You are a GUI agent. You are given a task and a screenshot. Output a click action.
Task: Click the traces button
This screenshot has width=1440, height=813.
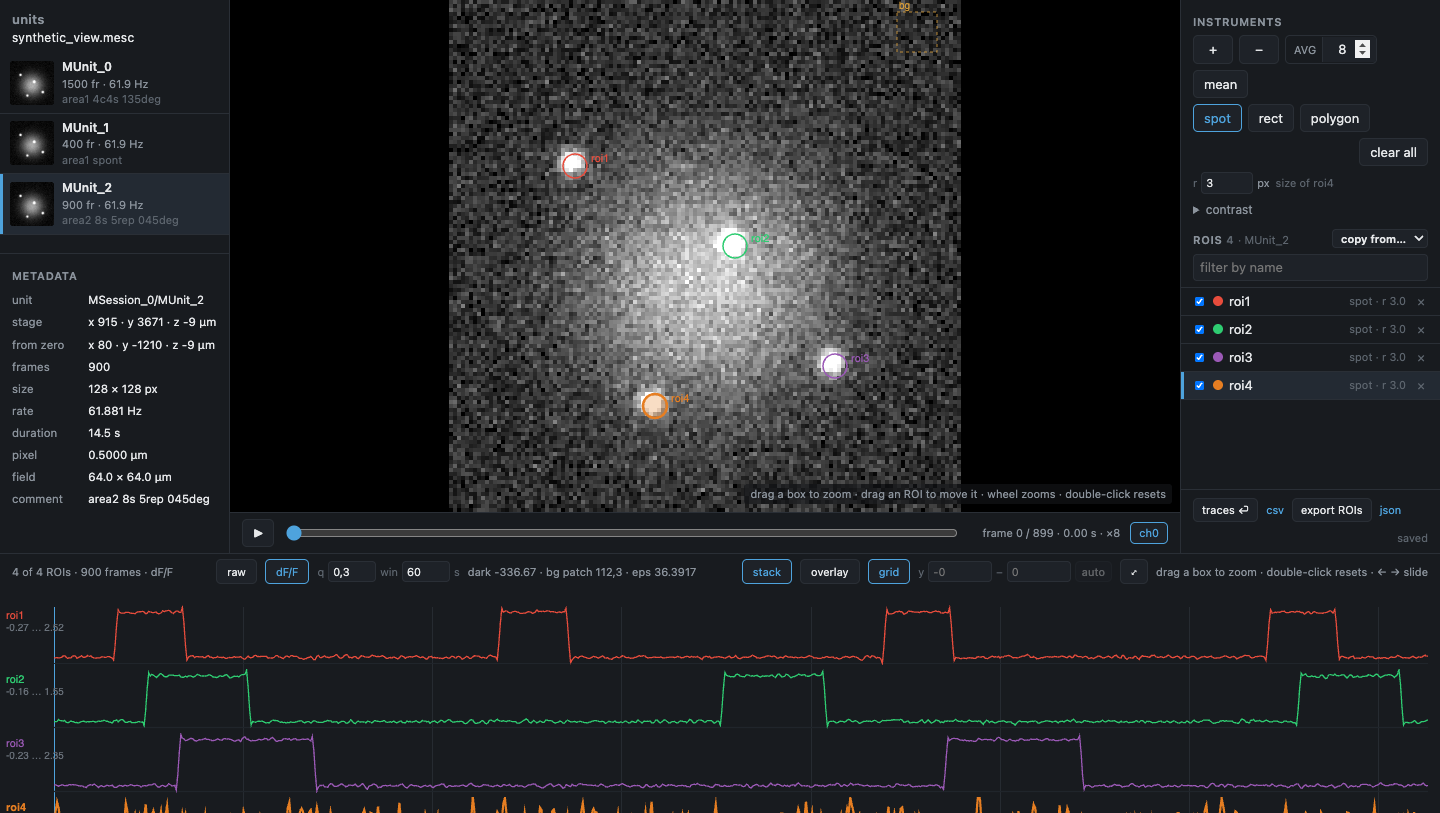[1225, 510]
